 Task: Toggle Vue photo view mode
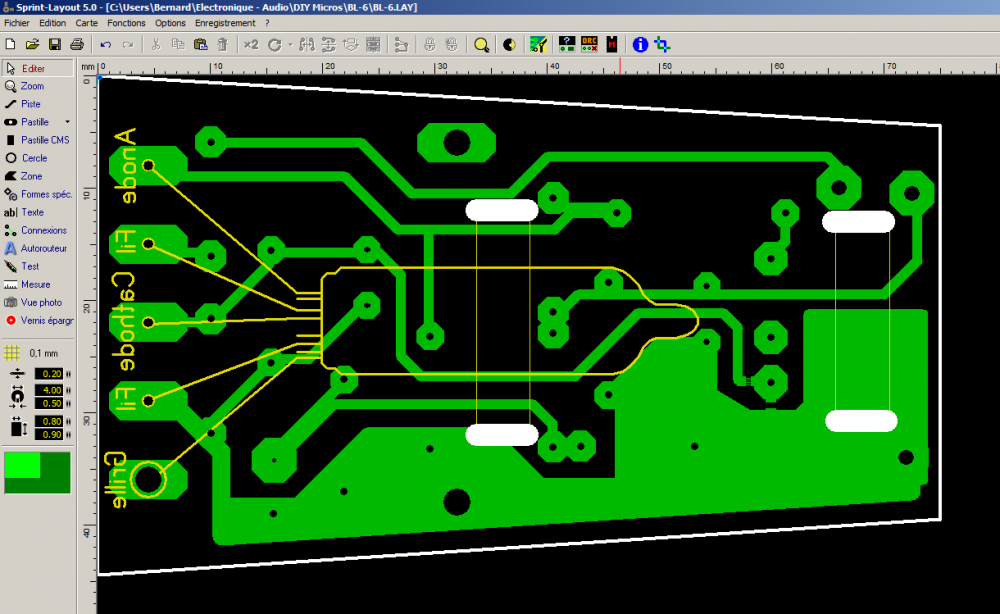[x=38, y=302]
